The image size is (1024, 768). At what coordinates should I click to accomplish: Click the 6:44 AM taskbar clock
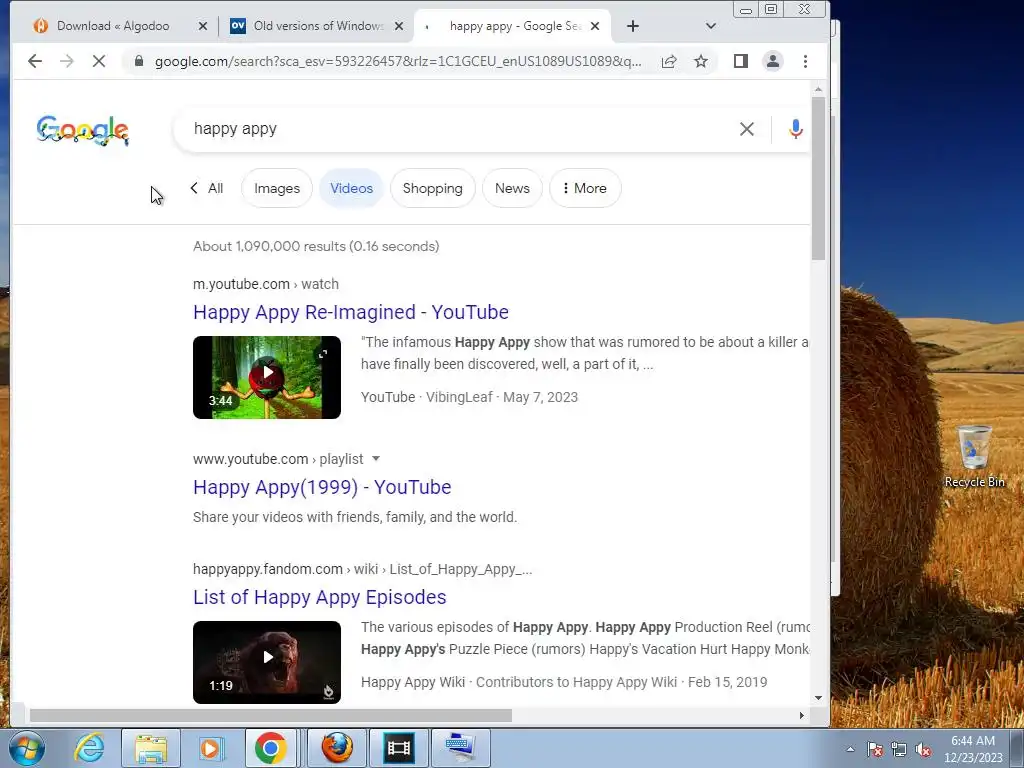click(x=973, y=749)
